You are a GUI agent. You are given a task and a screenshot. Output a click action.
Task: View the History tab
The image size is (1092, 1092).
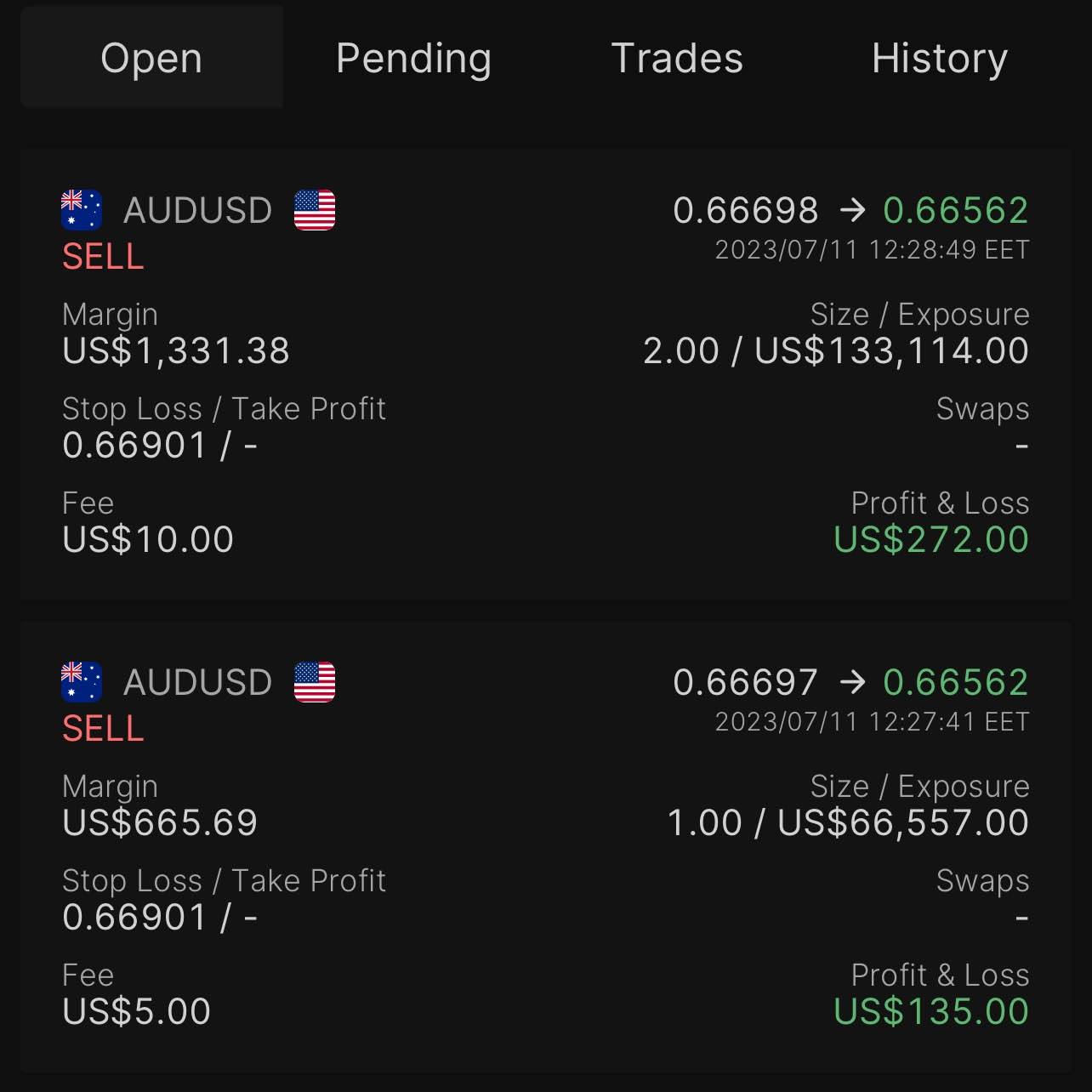[x=940, y=58]
